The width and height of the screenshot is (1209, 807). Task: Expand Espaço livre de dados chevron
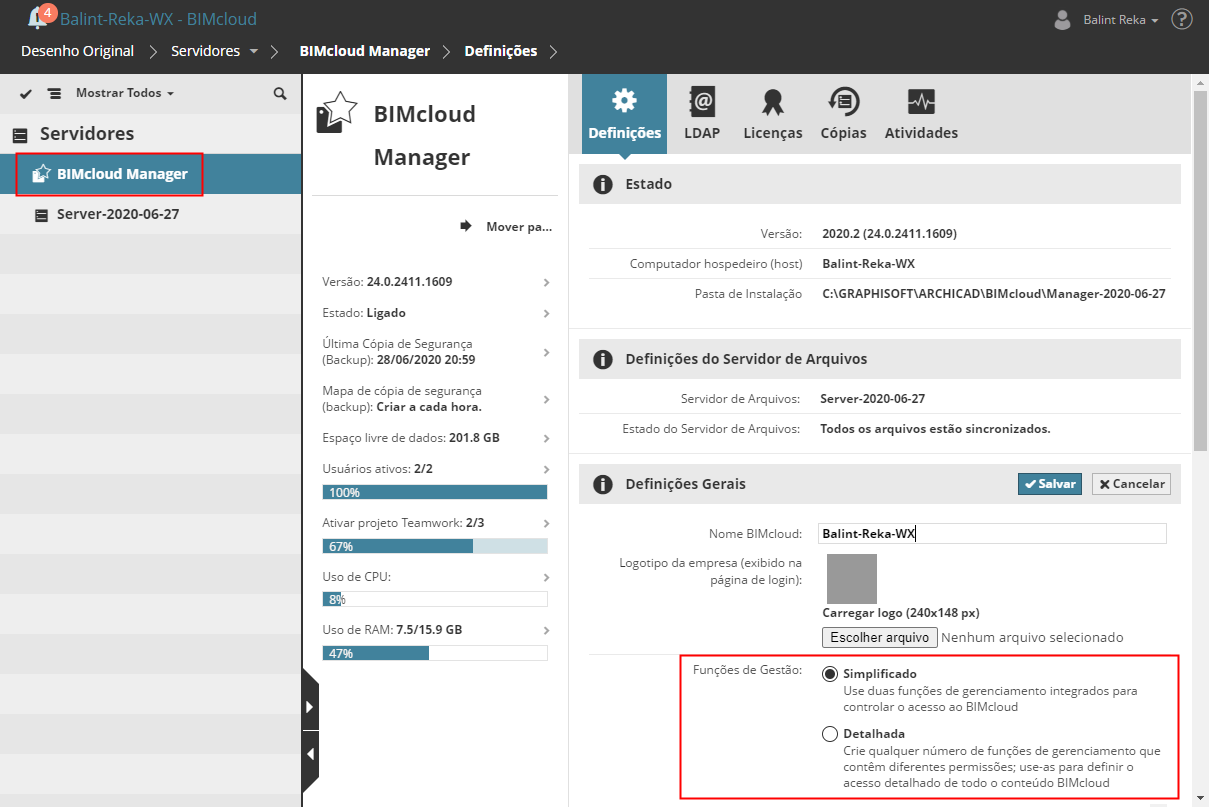tap(546, 439)
